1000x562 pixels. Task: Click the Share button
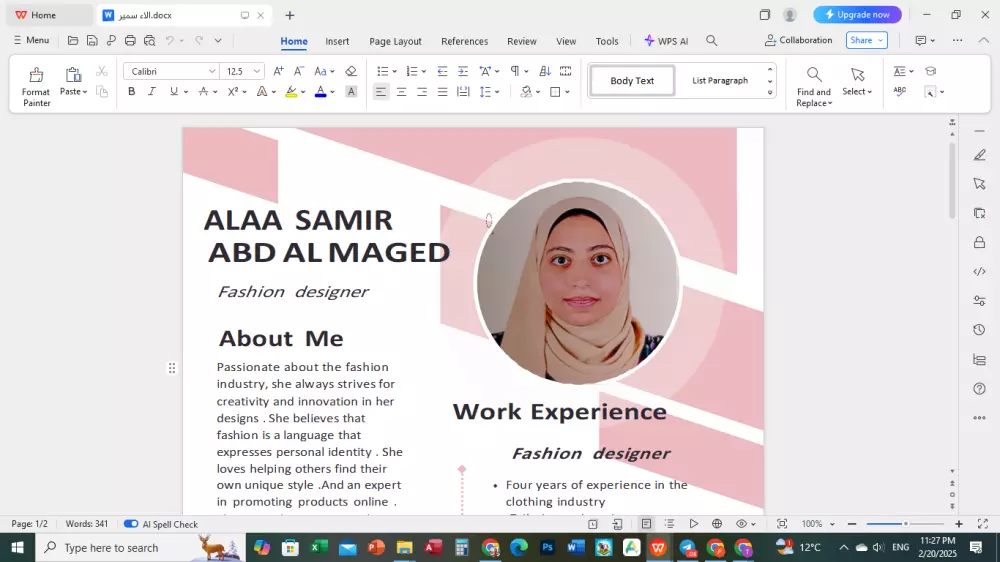tap(867, 40)
